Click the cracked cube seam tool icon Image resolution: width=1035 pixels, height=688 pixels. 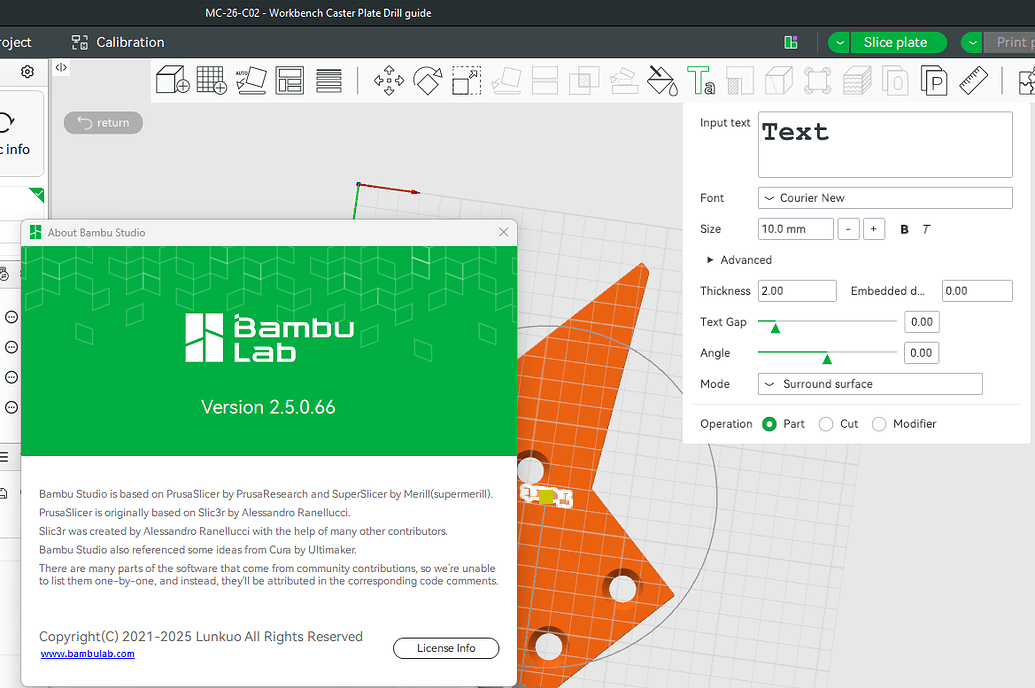(x=779, y=81)
